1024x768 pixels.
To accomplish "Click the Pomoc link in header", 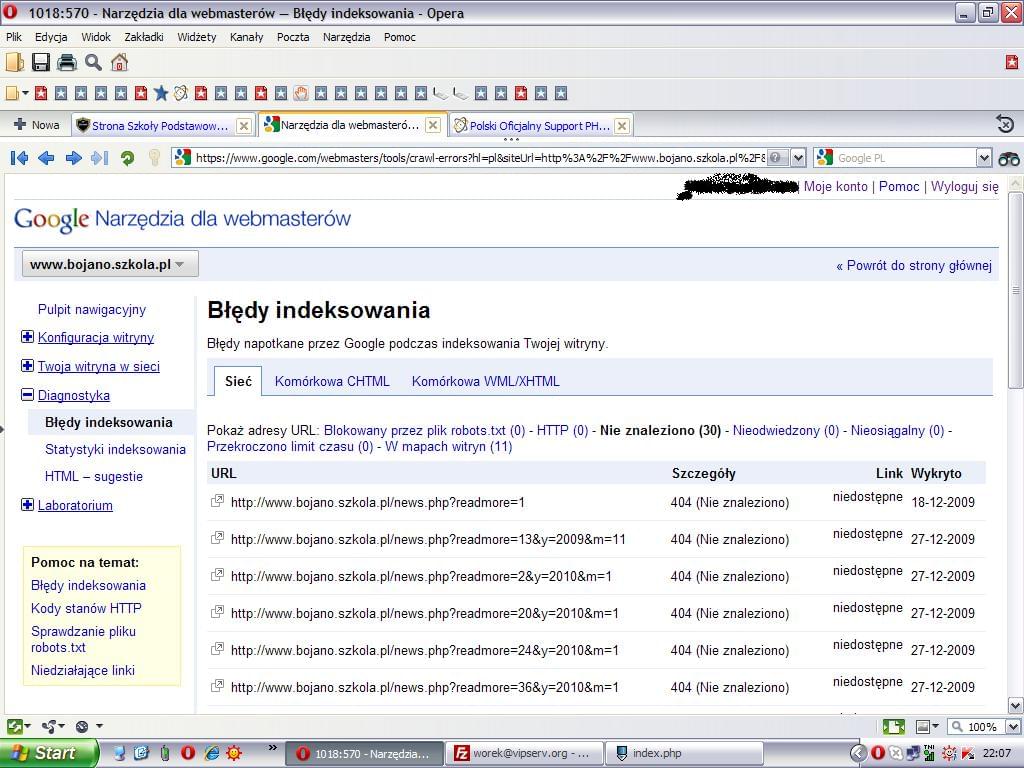I will [899, 187].
